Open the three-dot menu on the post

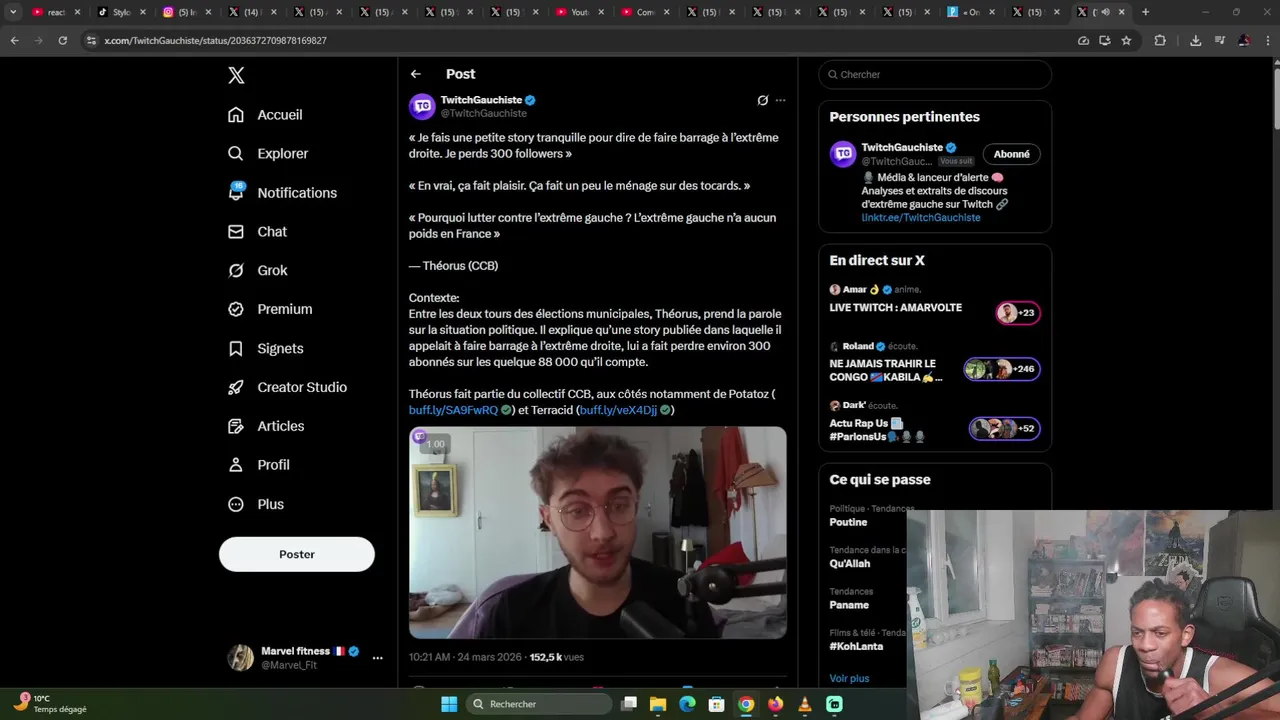(x=781, y=100)
